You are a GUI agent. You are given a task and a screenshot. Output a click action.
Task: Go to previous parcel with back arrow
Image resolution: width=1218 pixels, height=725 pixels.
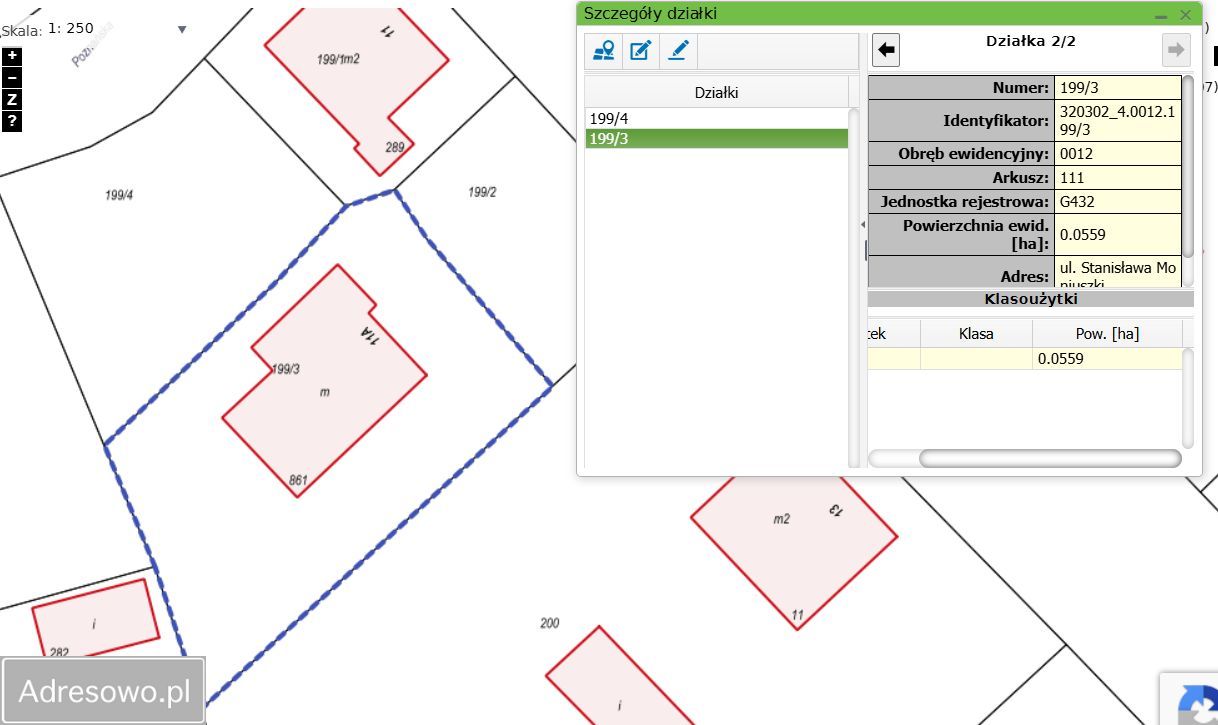click(x=886, y=50)
